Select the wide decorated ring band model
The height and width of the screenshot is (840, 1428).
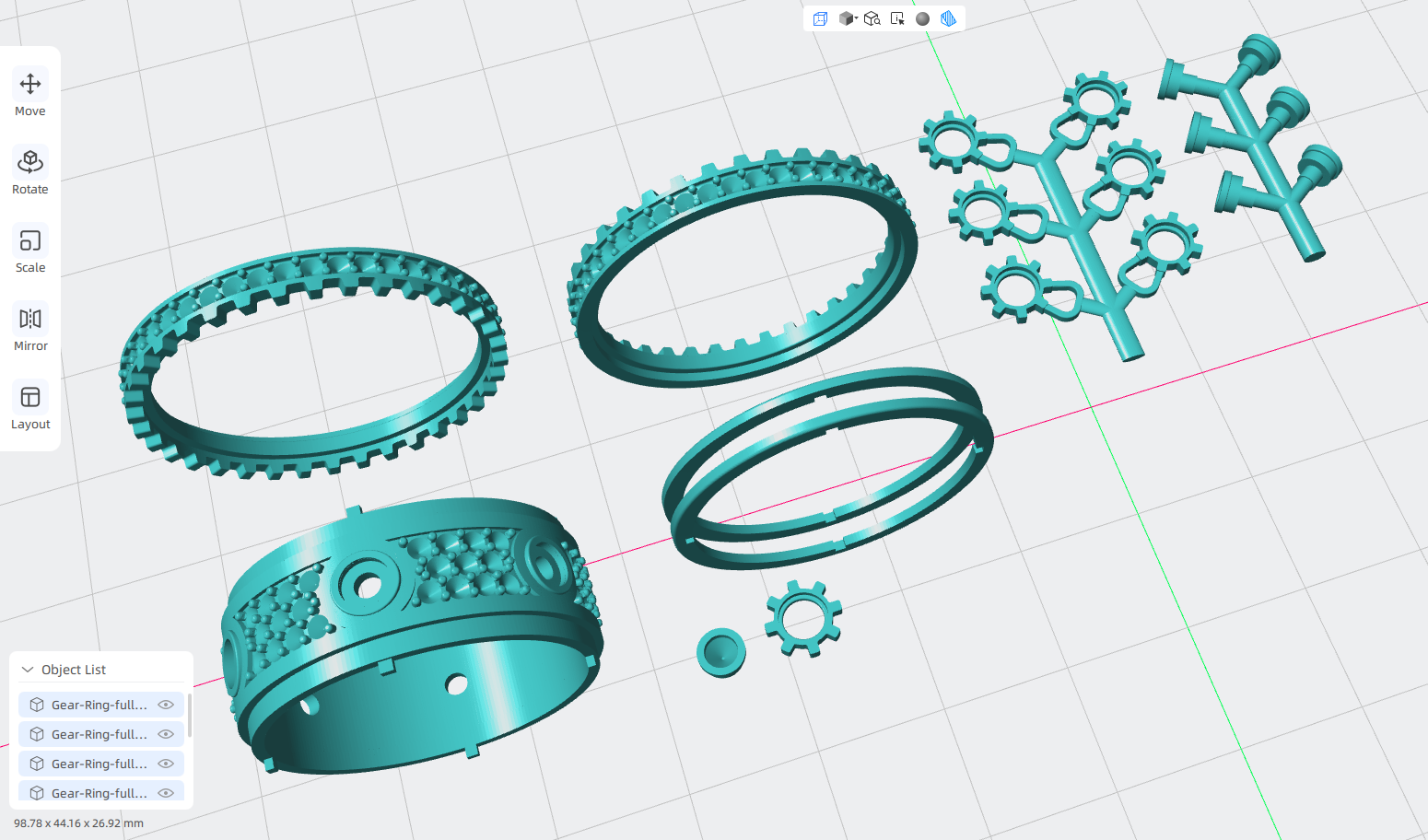[410, 636]
